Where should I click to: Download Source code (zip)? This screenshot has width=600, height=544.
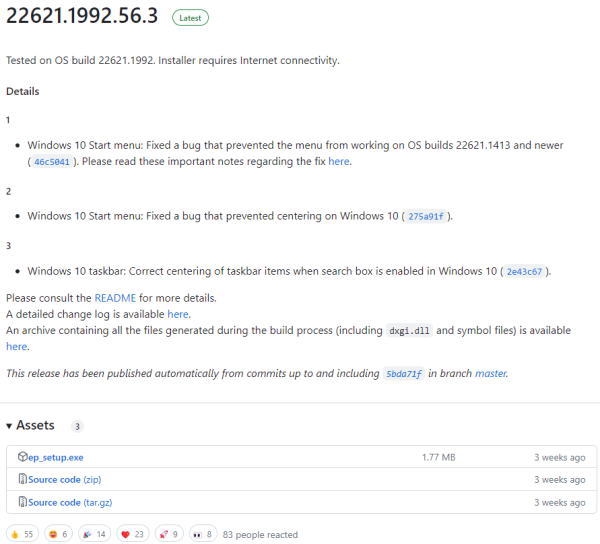(64, 479)
